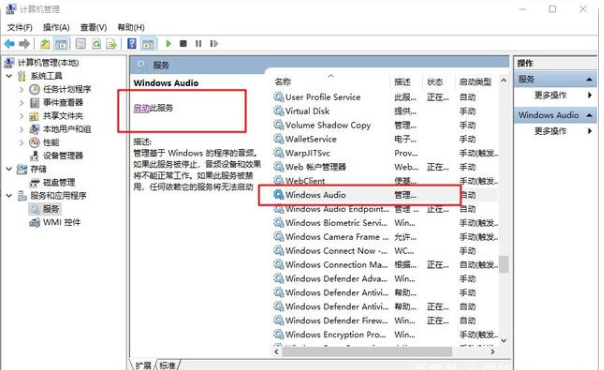Open the 文件(F) menu
Viewport: 604px width, 370px height.
click(x=20, y=27)
